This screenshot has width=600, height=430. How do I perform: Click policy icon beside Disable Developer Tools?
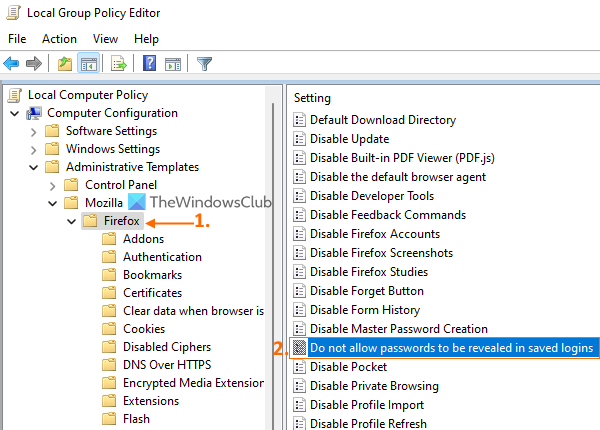(x=299, y=195)
